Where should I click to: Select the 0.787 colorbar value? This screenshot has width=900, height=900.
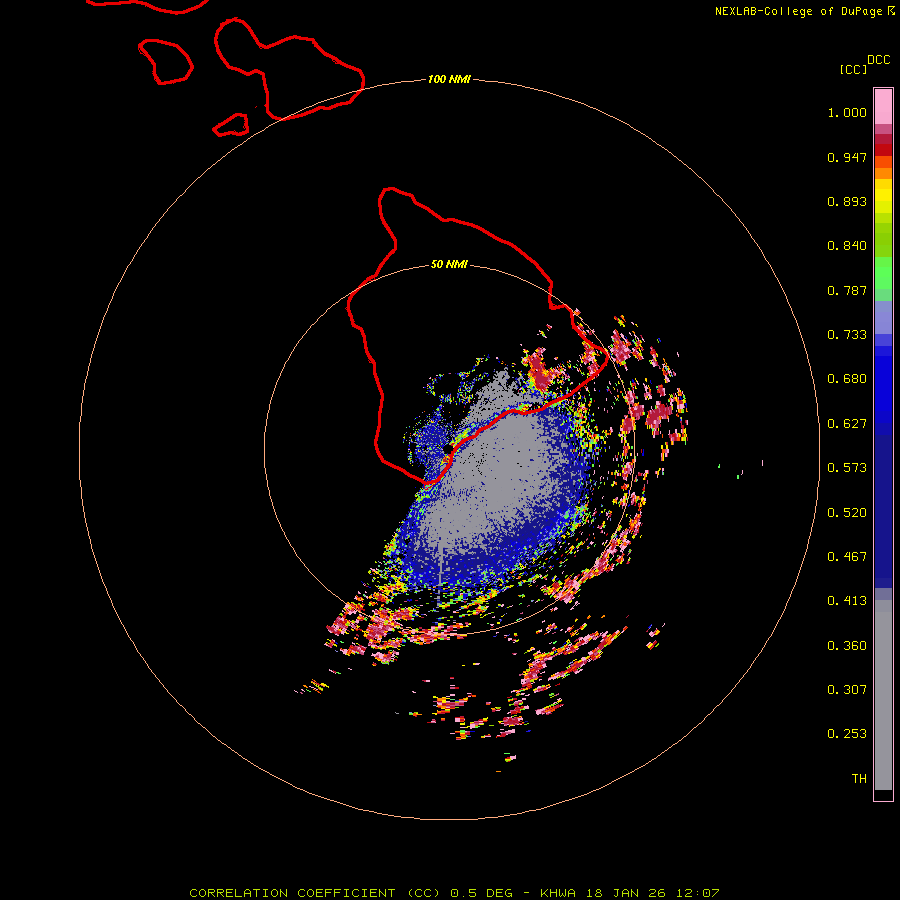[x=847, y=290]
